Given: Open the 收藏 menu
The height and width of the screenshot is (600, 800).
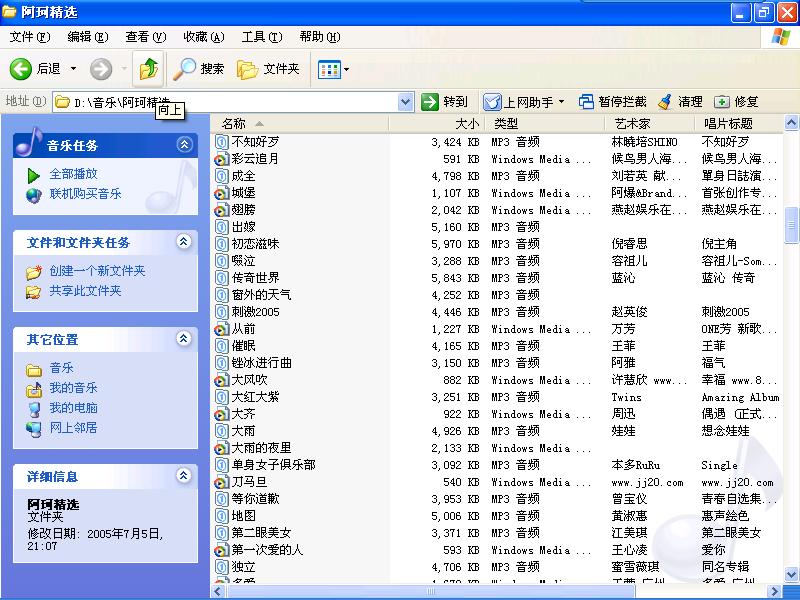Looking at the screenshot, I should coord(203,37).
